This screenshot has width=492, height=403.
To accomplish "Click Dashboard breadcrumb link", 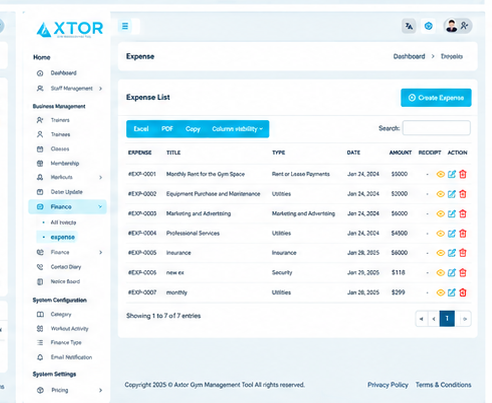I will [x=409, y=56].
